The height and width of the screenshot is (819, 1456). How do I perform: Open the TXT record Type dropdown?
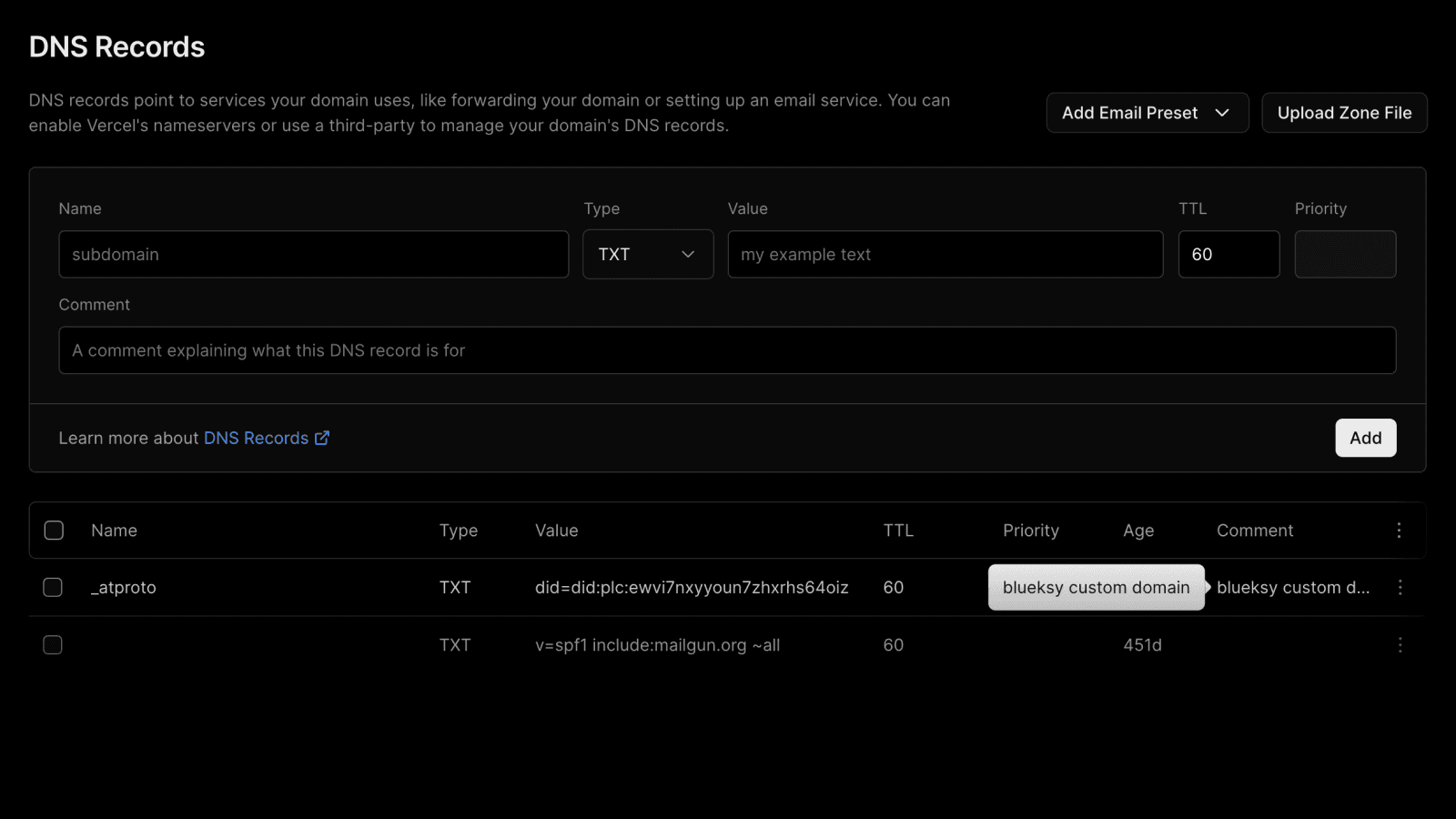[647, 255]
